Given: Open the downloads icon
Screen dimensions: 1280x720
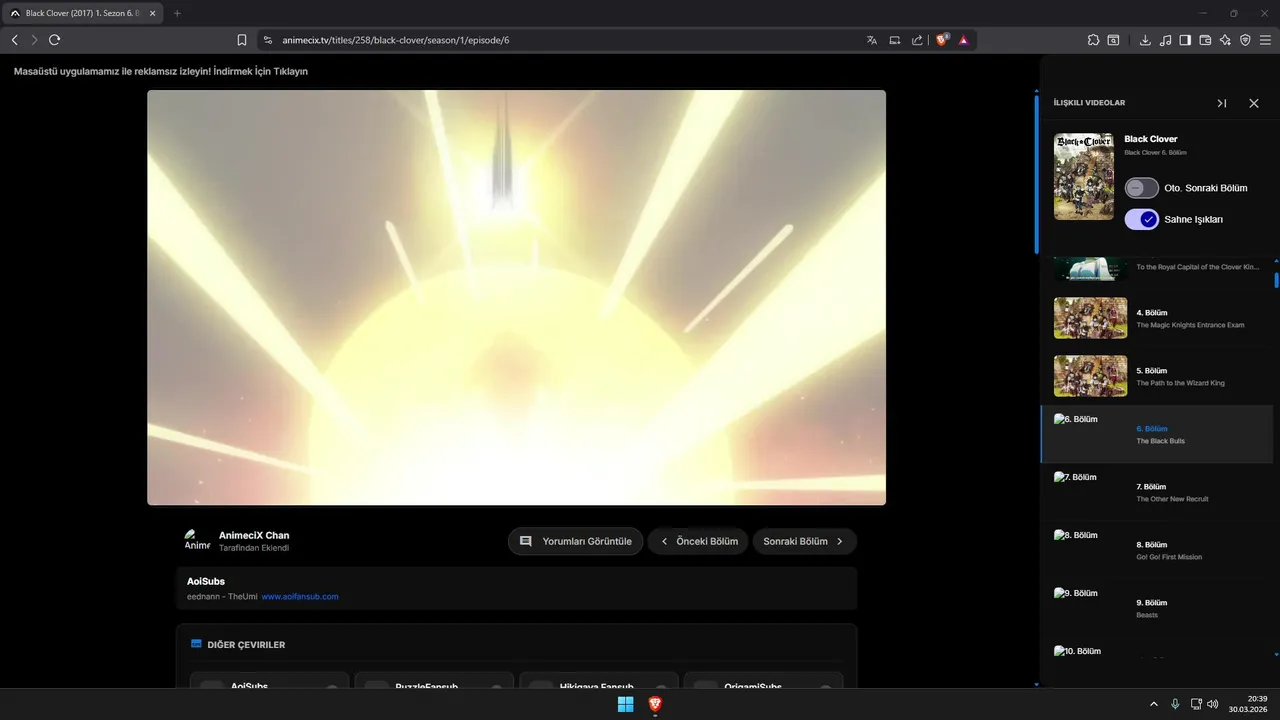Looking at the screenshot, I should pos(1145,40).
